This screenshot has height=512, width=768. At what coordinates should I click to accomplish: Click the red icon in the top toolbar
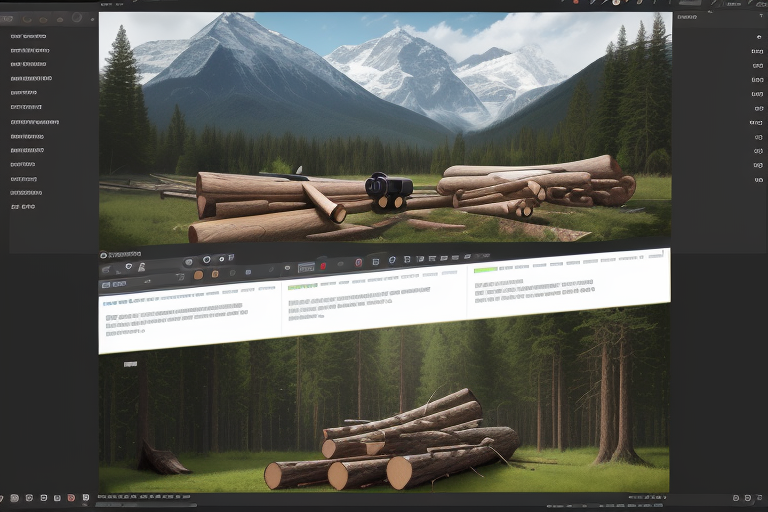coord(576,3)
